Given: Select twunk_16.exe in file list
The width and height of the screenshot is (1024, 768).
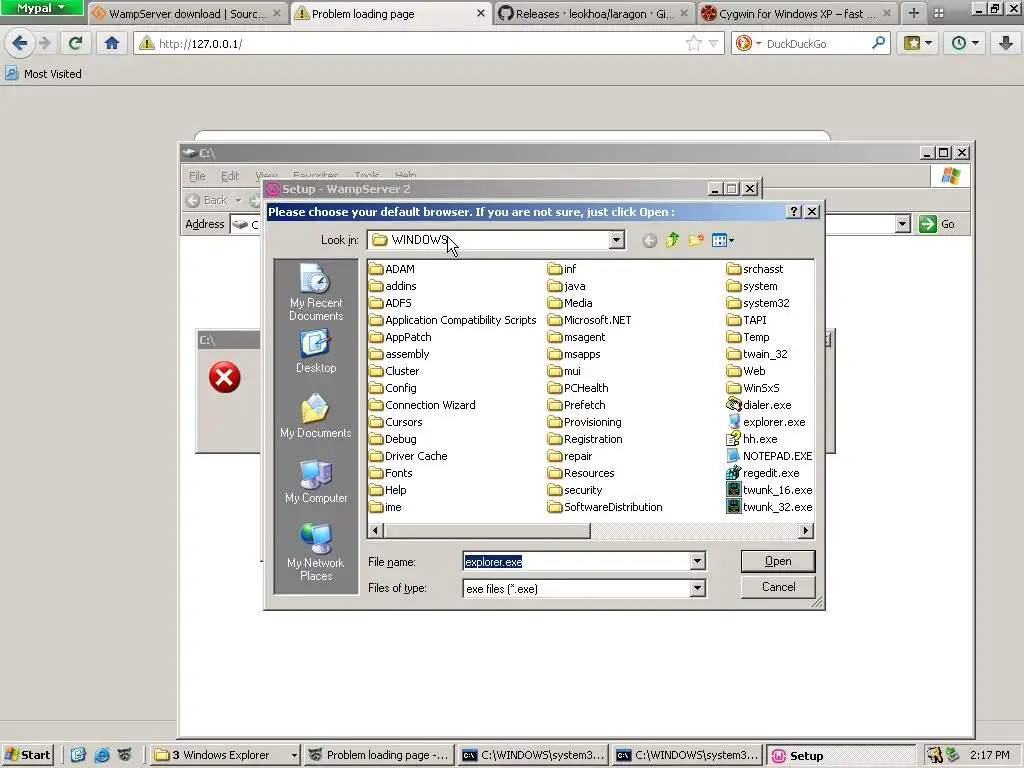Looking at the screenshot, I should (769, 490).
